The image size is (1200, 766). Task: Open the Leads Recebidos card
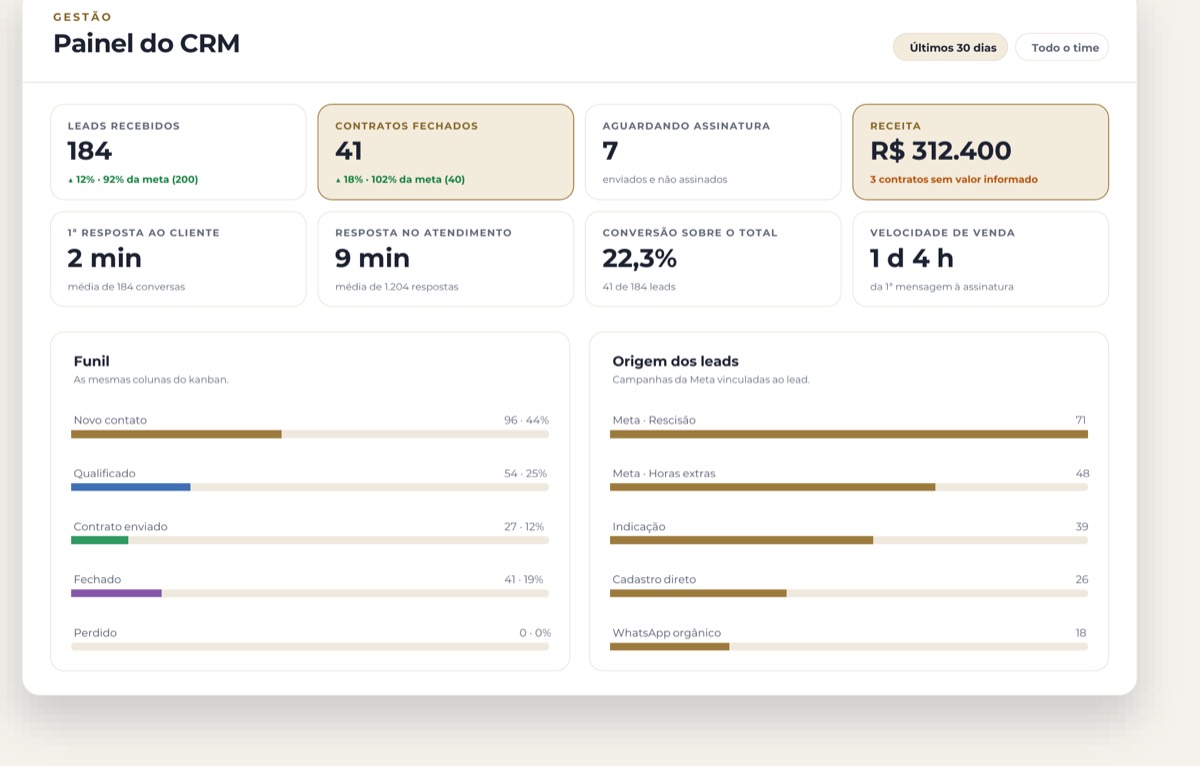(x=178, y=152)
